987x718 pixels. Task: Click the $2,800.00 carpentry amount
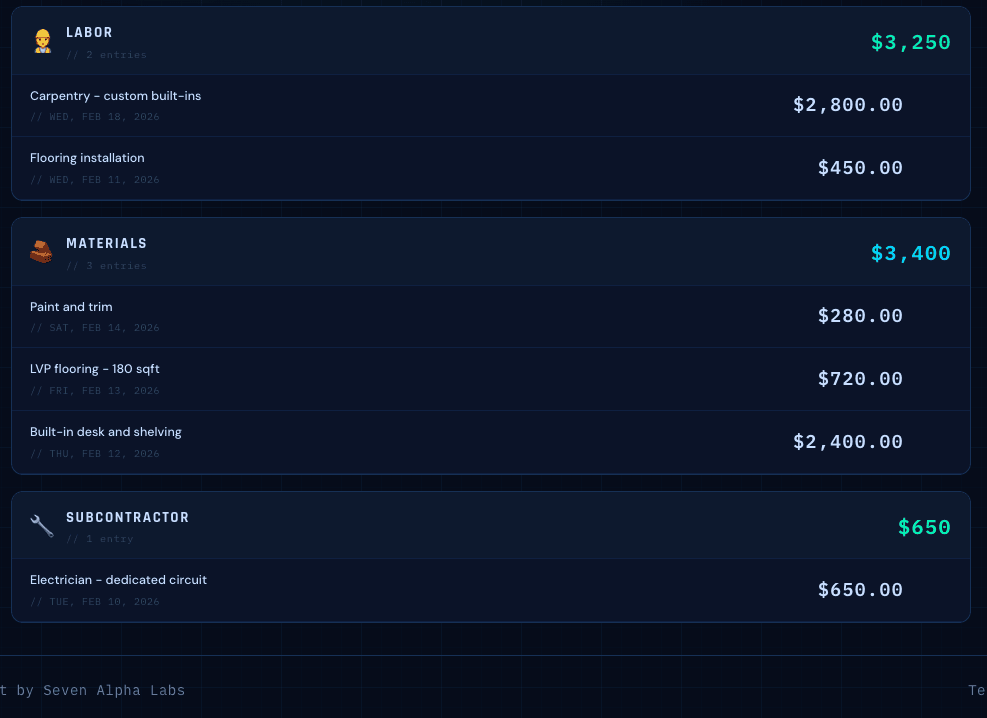click(x=848, y=104)
